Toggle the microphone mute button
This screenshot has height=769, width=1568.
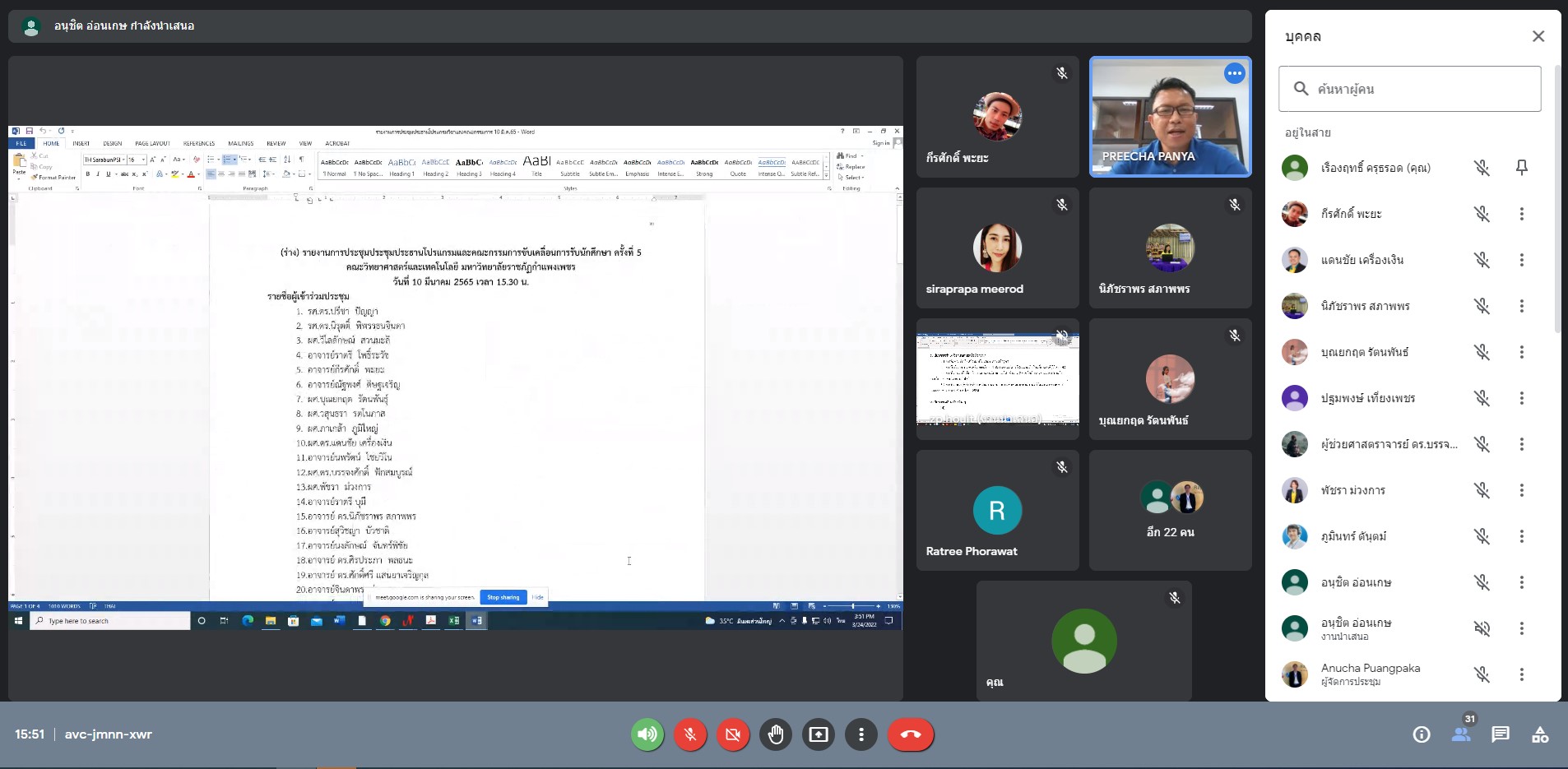tap(690, 734)
